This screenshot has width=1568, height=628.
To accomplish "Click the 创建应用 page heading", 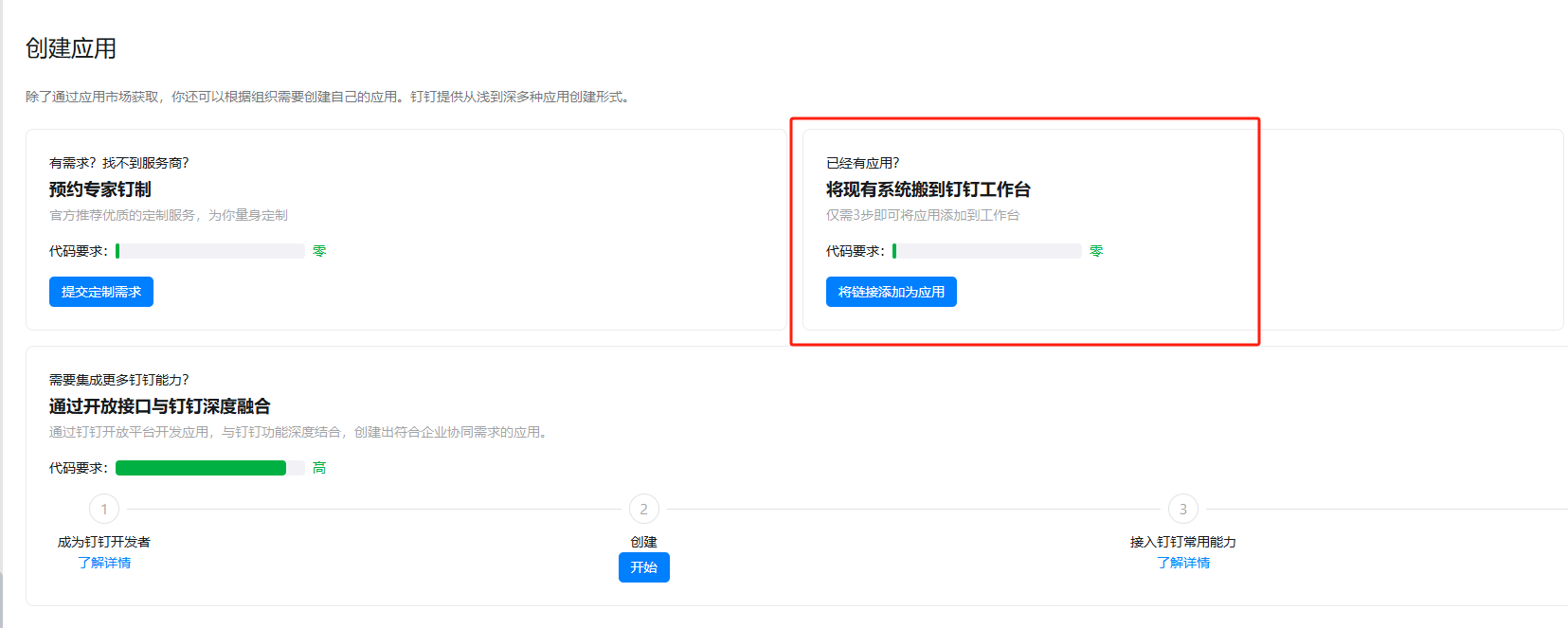I will point(71,48).
